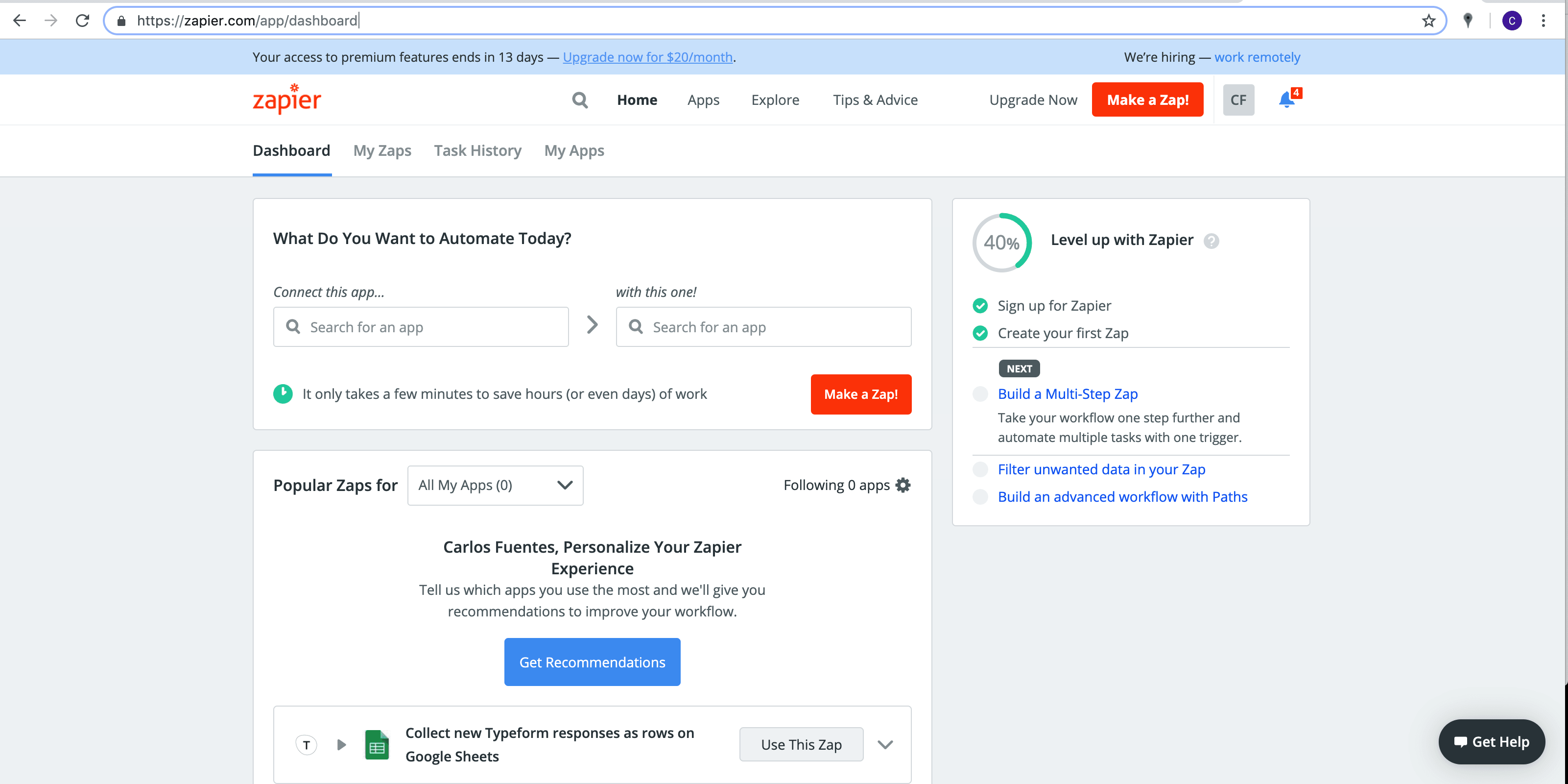Bookmark page with the star icon
The width and height of the screenshot is (1568, 784).
[x=1428, y=21]
